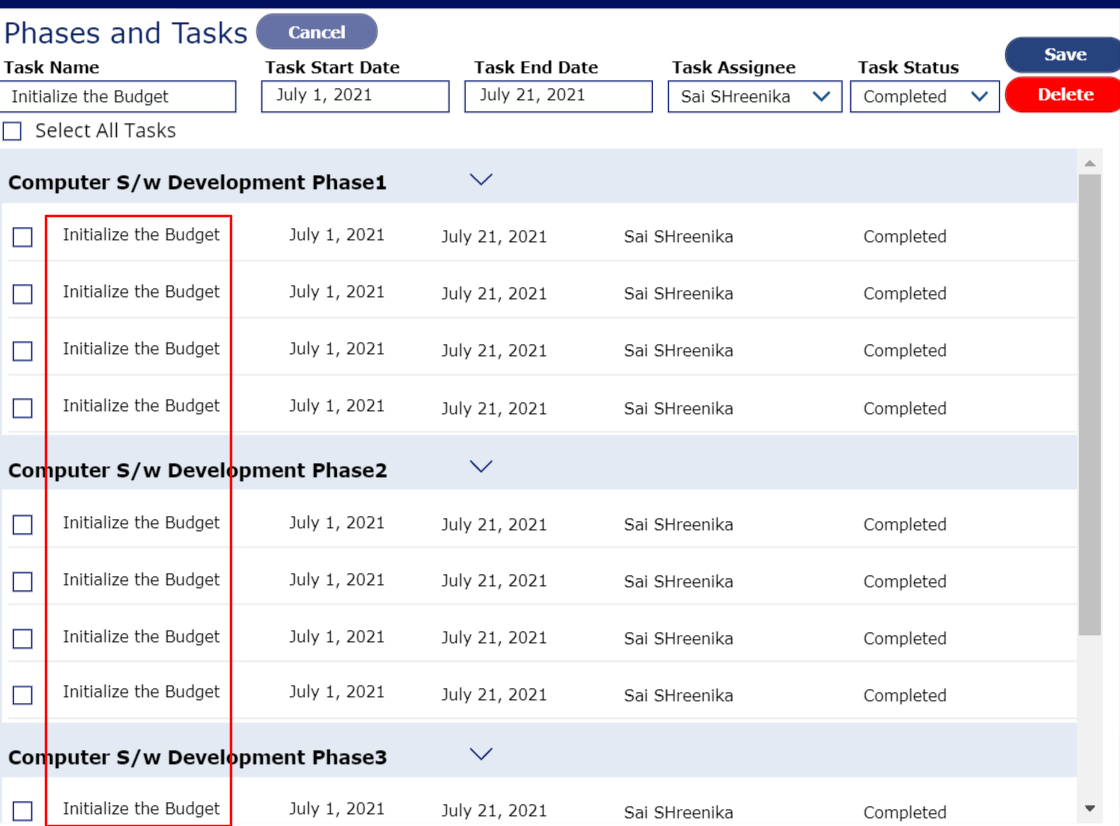Click inside the Task Name input field
This screenshot has height=826, width=1120.
pyautogui.click(x=117, y=96)
